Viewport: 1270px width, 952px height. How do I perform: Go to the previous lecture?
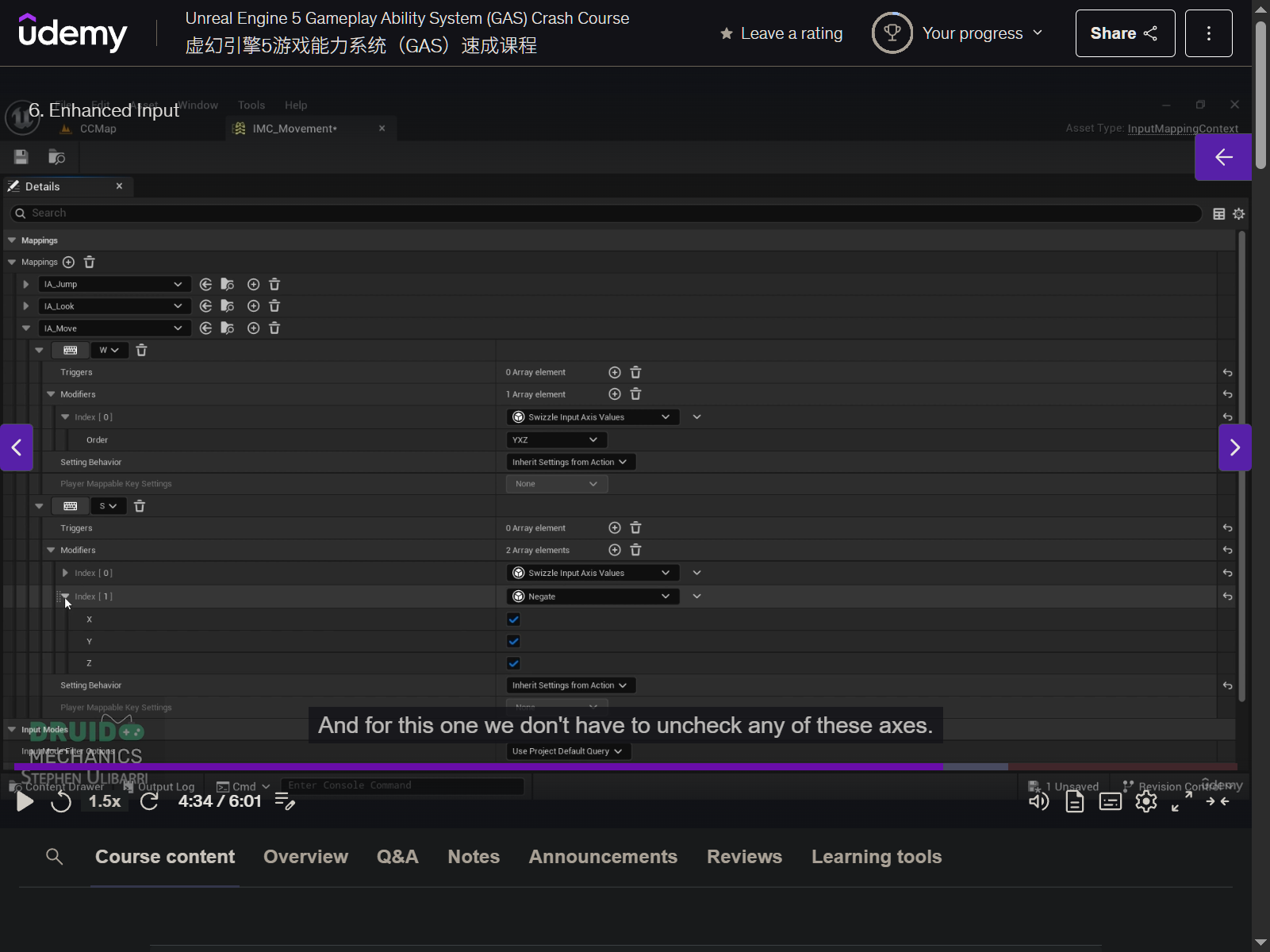coord(17,447)
